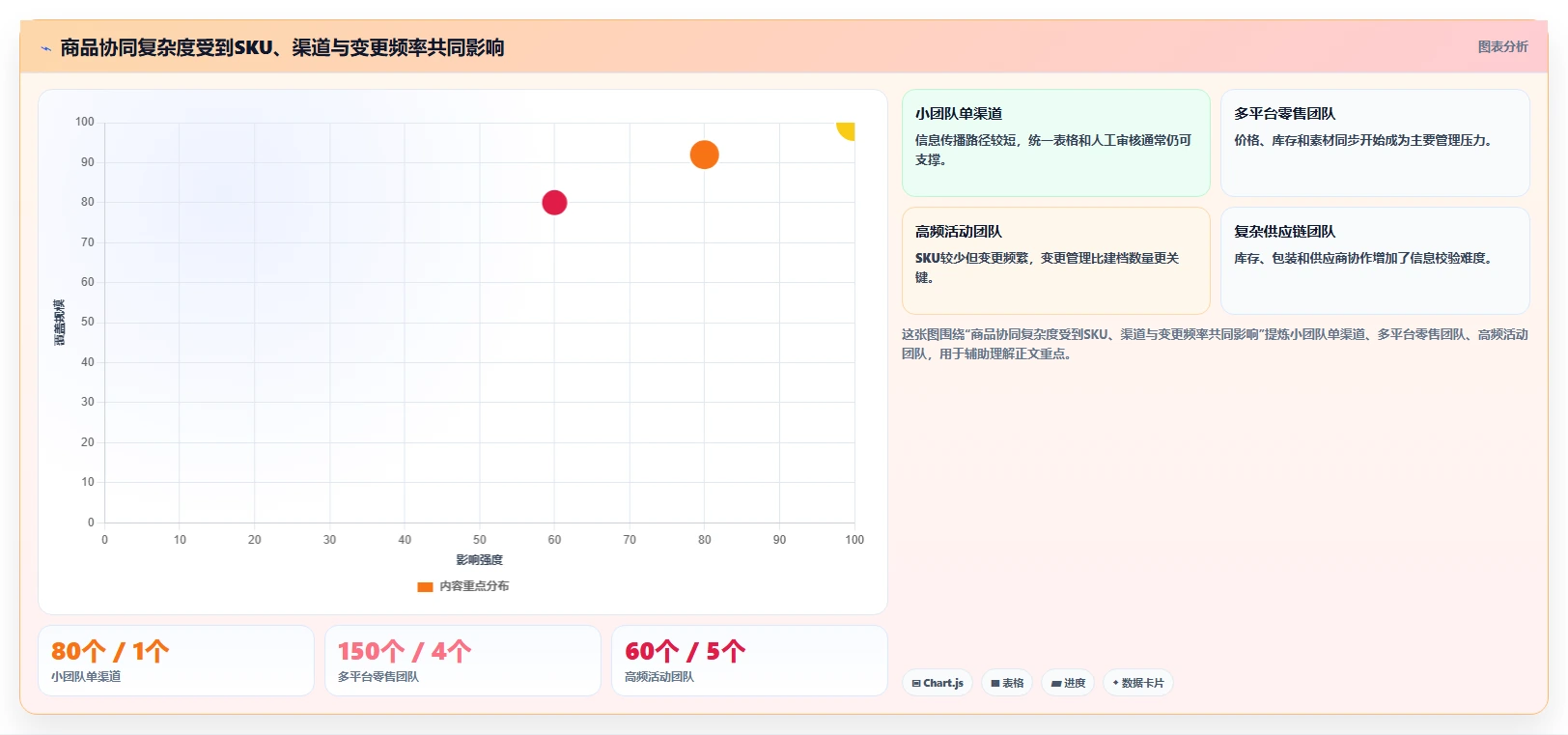Image resolution: width=1568 pixels, height=735 pixels.
Task: Open the 多平台零售团队 card
Action: (x=1375, y=143)
